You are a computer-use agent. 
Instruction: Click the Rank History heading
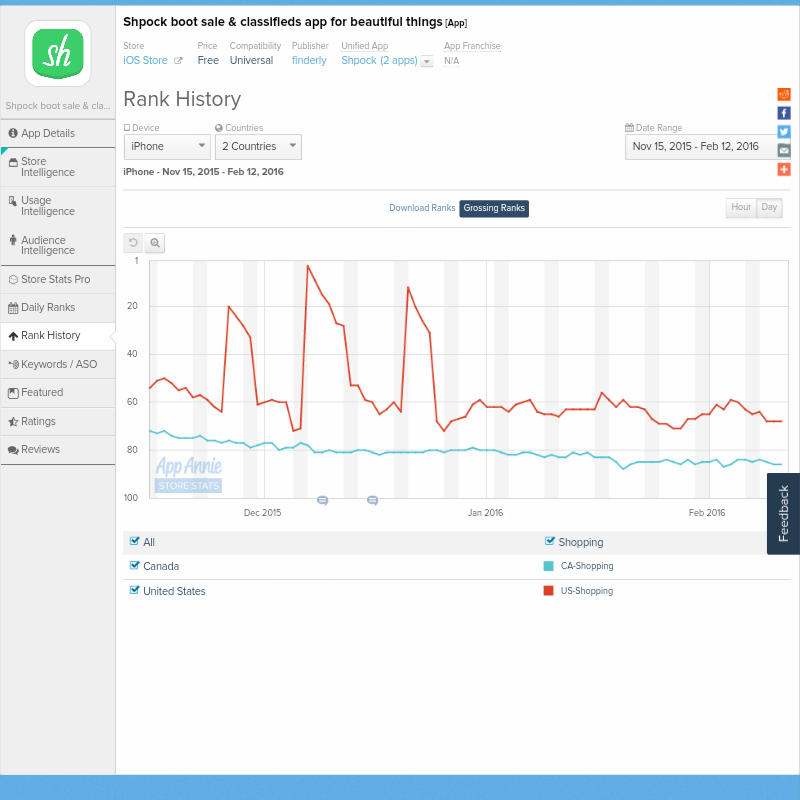(x=182, y=99)
